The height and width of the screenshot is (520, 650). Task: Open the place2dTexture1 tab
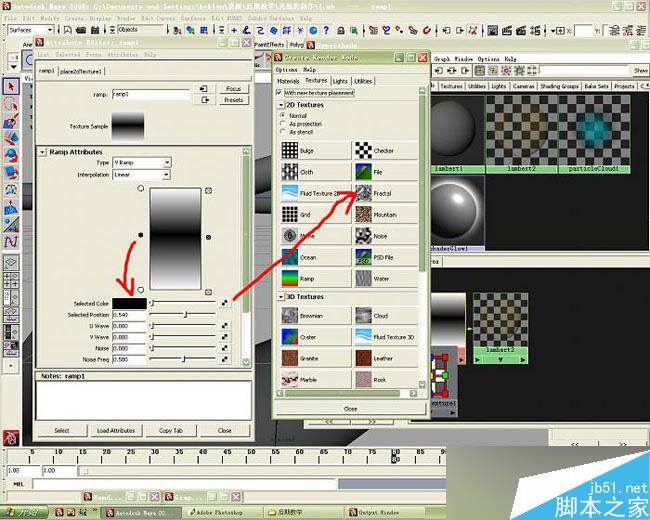[x=81, y=72]
